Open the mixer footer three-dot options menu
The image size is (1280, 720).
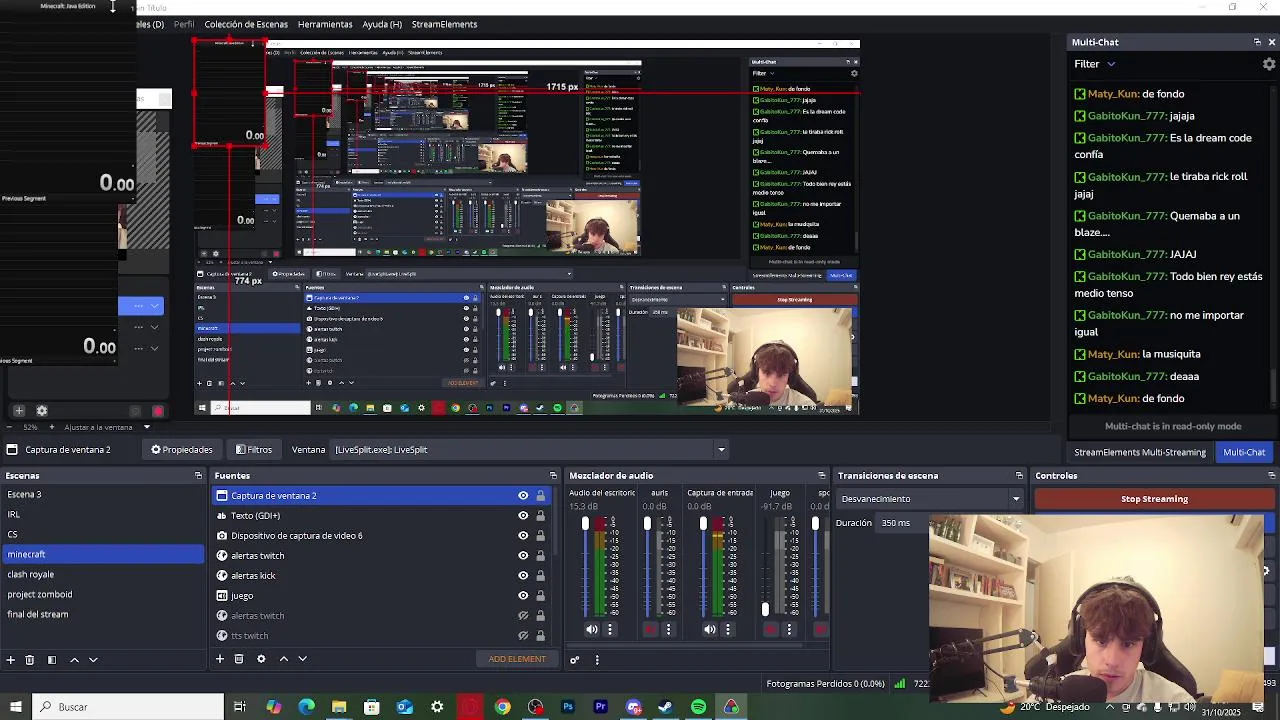(597, 660)
